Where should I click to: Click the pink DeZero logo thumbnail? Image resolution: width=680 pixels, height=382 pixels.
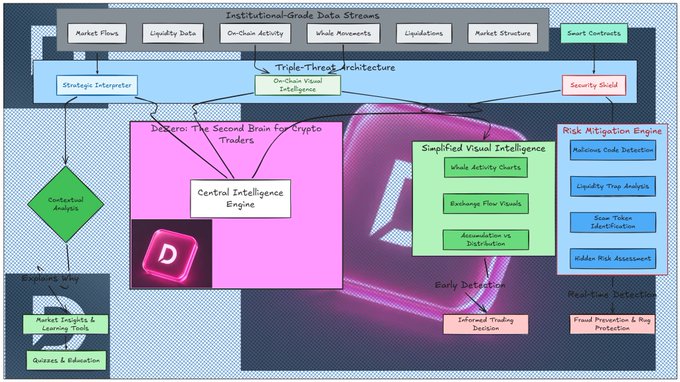point(172,254)
